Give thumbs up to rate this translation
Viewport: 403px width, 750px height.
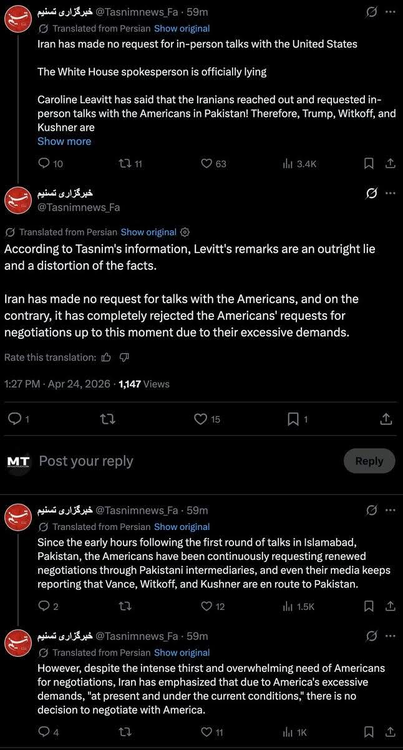(x=106, y=357)
